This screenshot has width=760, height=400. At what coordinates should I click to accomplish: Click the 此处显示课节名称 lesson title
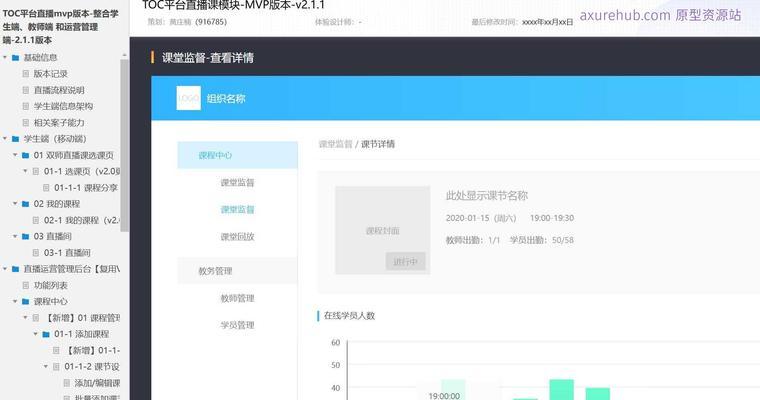tap(487, 195)
